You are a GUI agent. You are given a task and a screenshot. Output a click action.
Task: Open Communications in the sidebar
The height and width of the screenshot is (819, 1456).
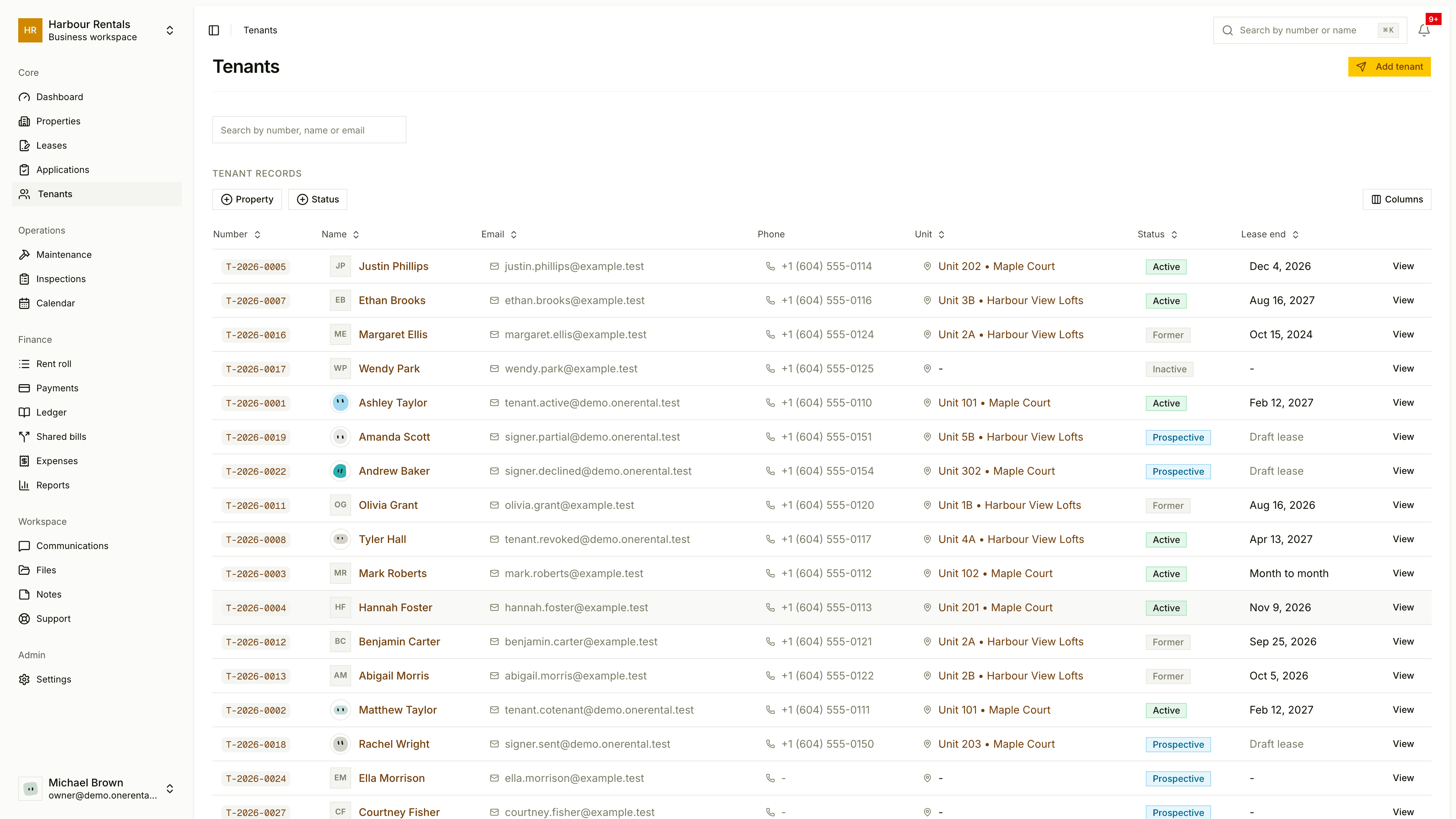click(x=97, y=546)
